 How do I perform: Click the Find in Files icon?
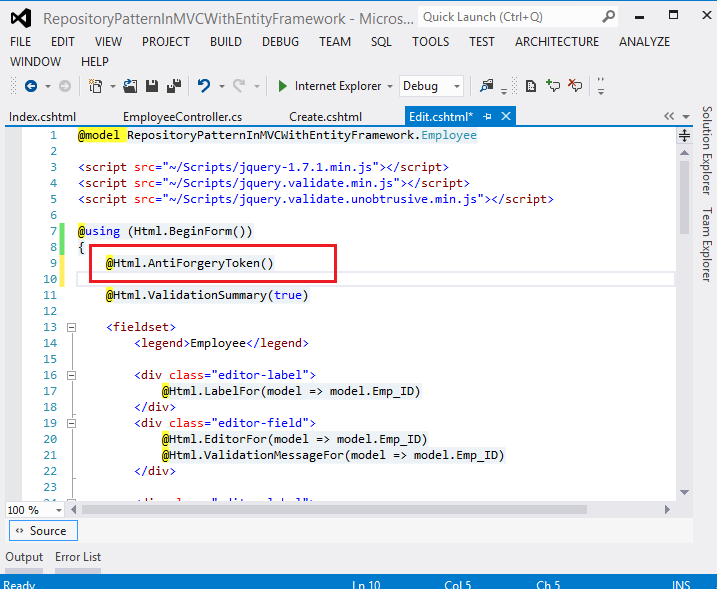click(x=487, y=86)
